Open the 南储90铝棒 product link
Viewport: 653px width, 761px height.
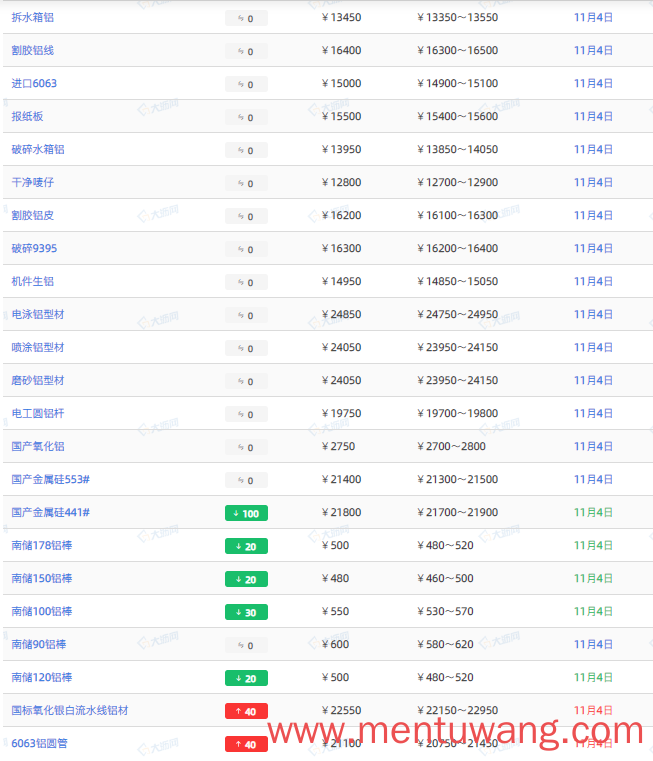(x=39, y=645)
